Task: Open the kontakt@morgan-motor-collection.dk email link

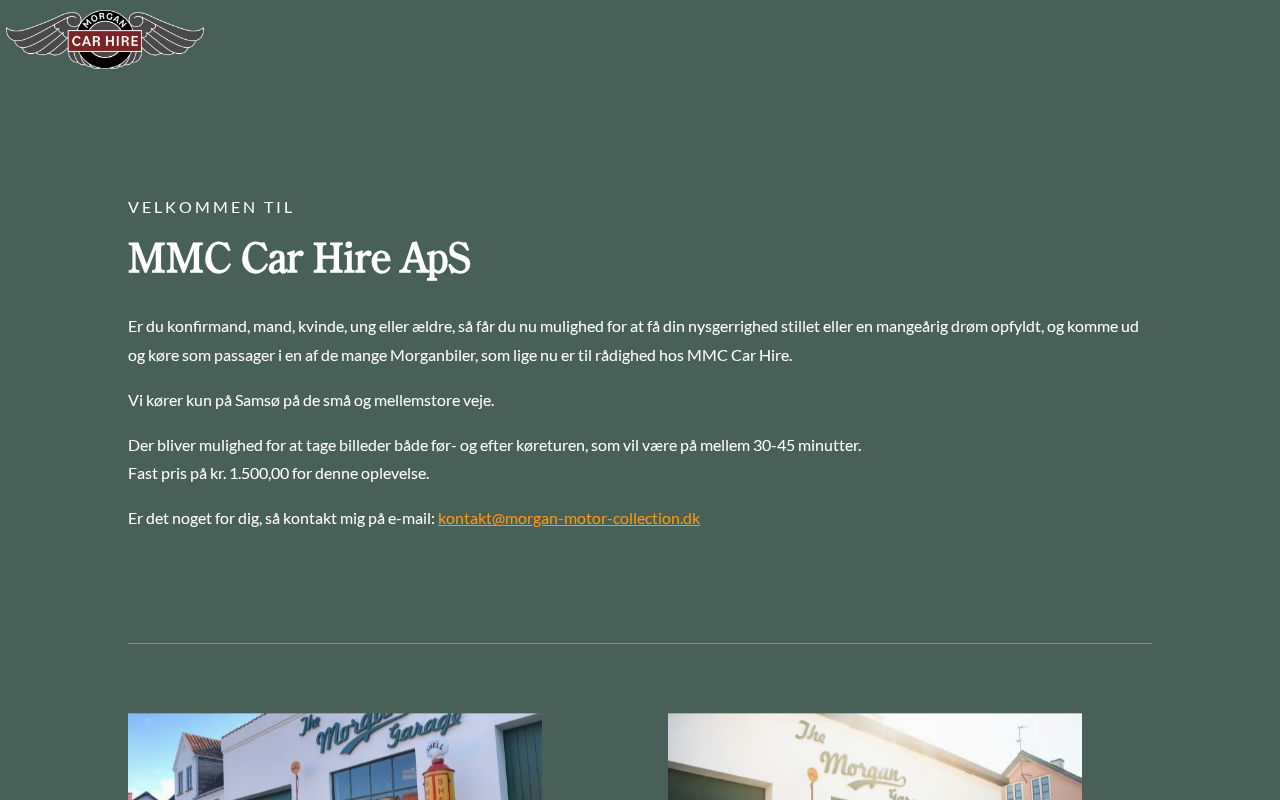Action: tap(569, 518)
